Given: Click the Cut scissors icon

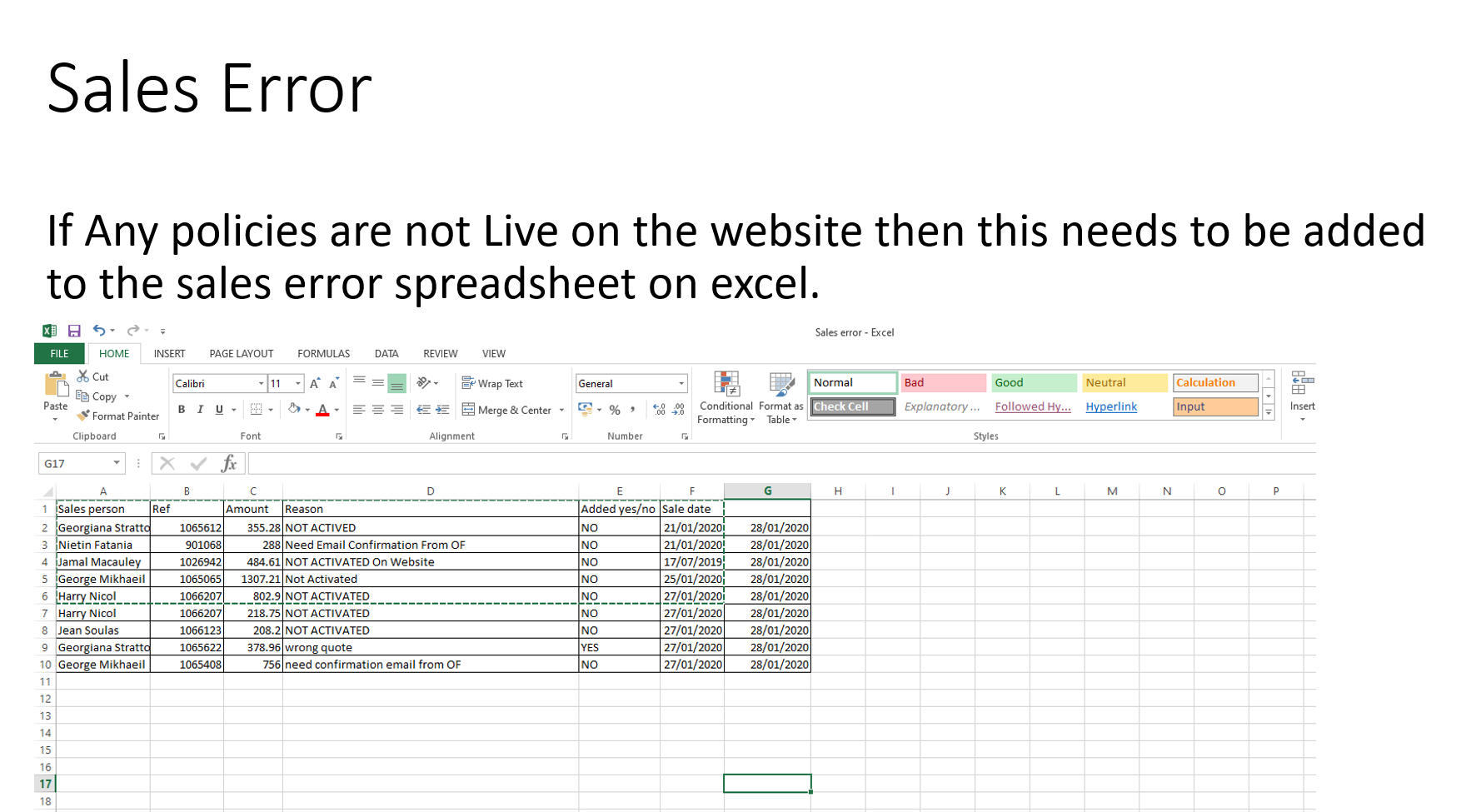Looking at the screenshot, I should click(x=83, y=376).
